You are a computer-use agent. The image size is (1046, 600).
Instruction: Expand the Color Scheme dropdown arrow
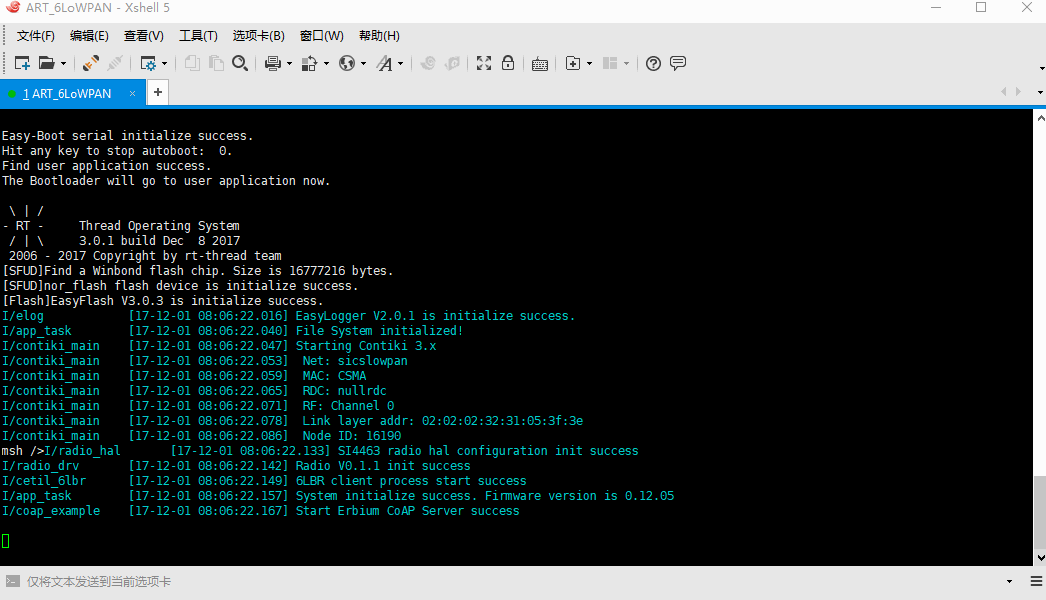point(326,63)
